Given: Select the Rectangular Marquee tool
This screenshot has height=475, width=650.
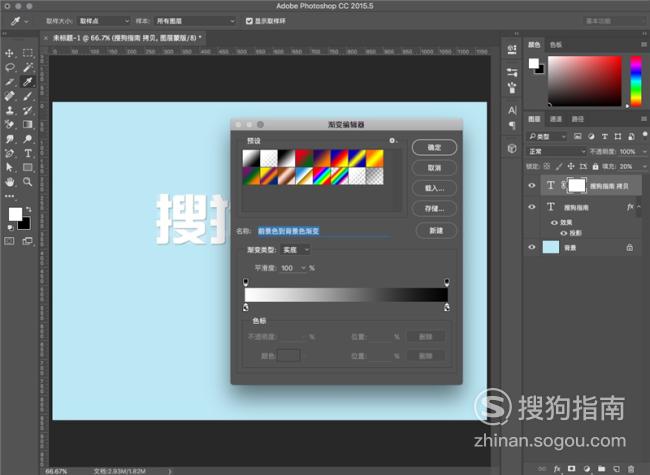Looking at the screenshot, I should [x=28, y=53].
